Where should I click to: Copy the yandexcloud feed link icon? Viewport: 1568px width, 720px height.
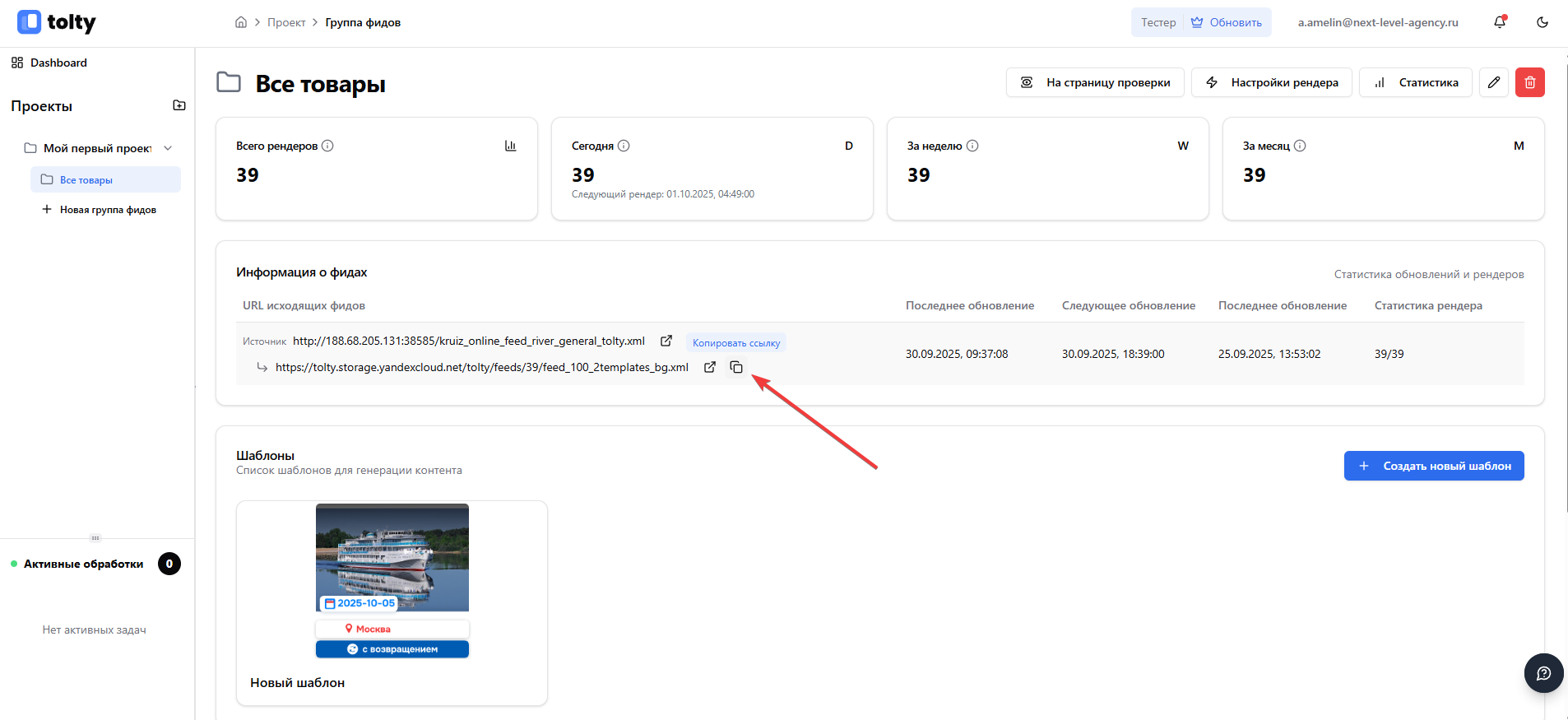(x=736, y=367)
